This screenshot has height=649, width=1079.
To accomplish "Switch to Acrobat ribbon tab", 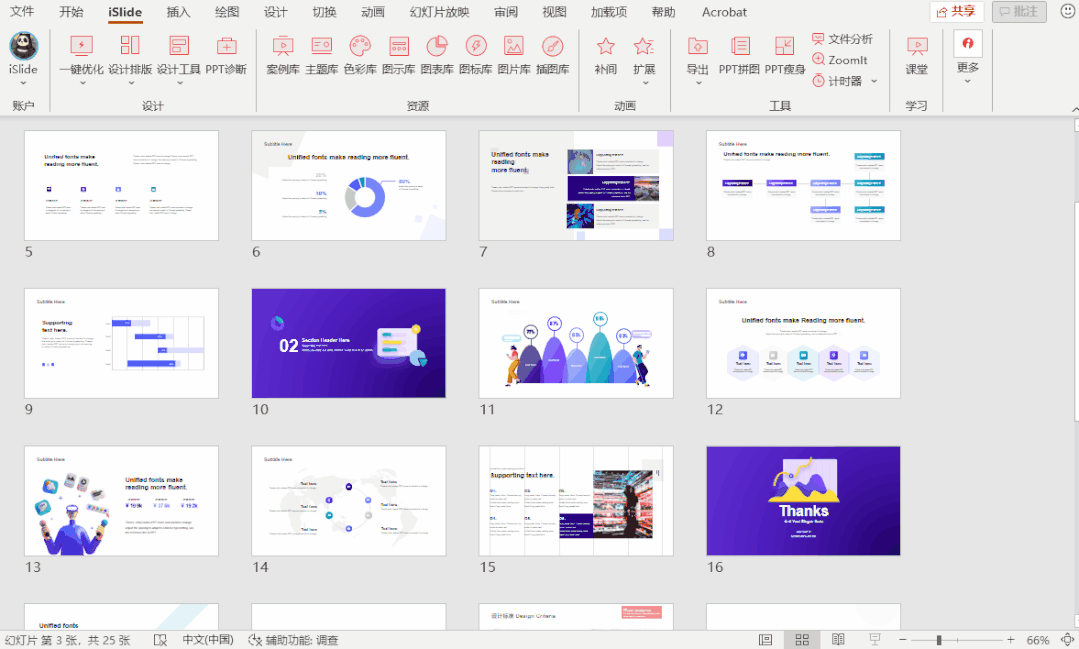I will [724, 12].
